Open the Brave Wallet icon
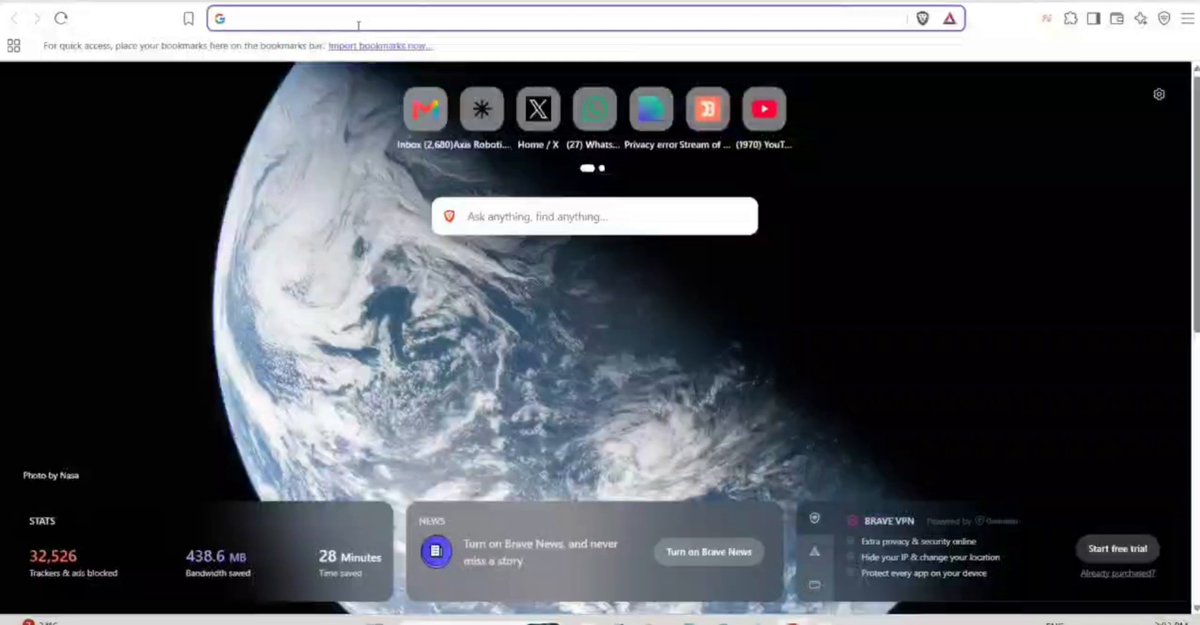The height and width of the screenshot is (625, 1200). coord(1117,18)
